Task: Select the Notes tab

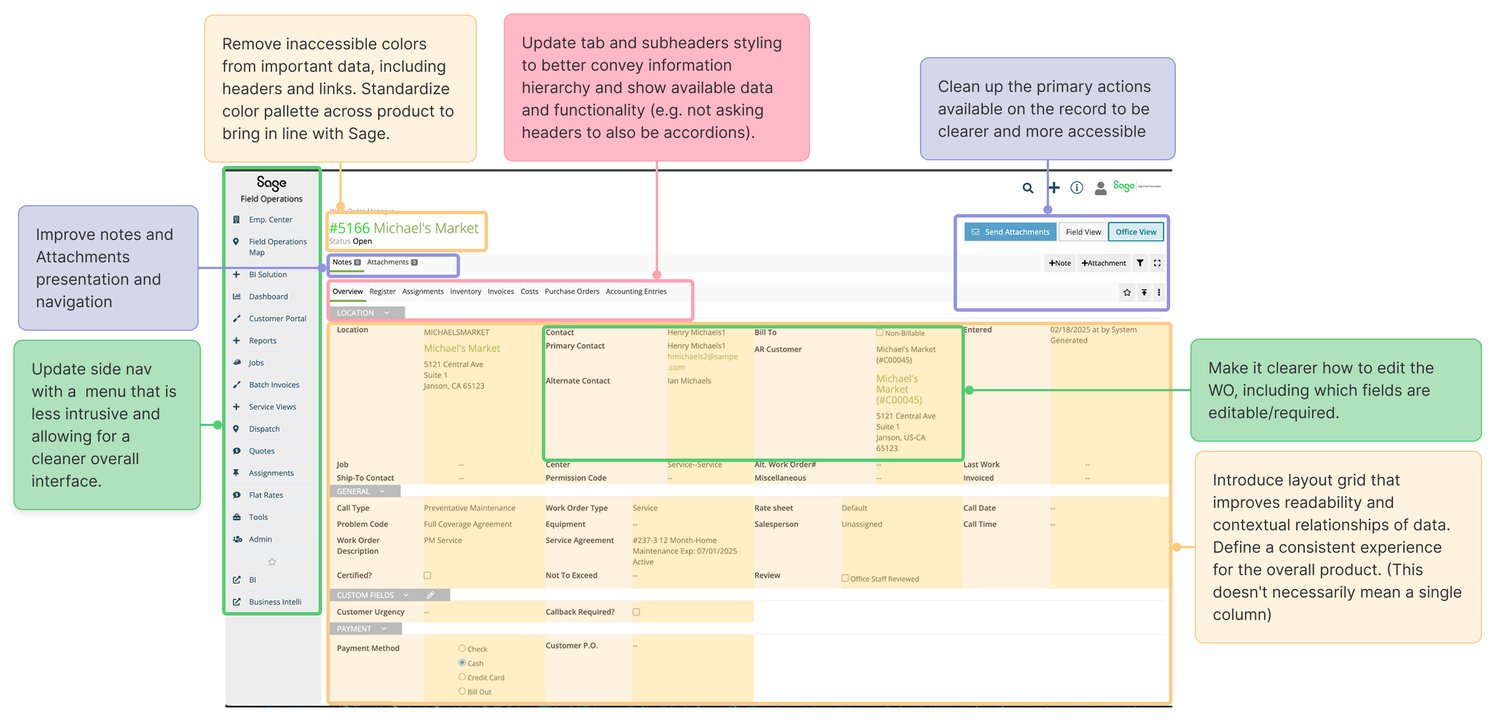Action: click(346, 262)
